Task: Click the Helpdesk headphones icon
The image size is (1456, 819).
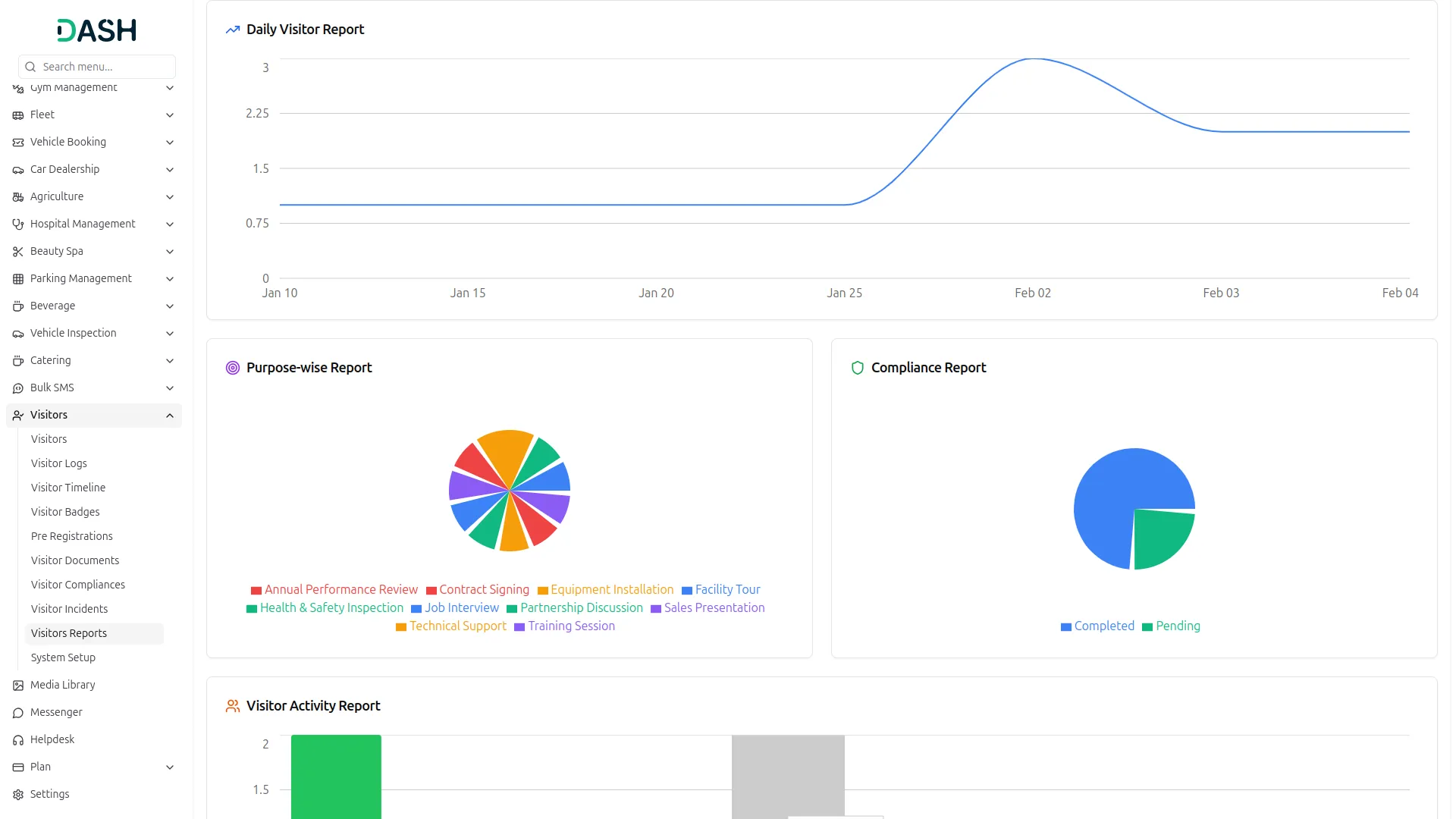Action: (x=18, y=740)
